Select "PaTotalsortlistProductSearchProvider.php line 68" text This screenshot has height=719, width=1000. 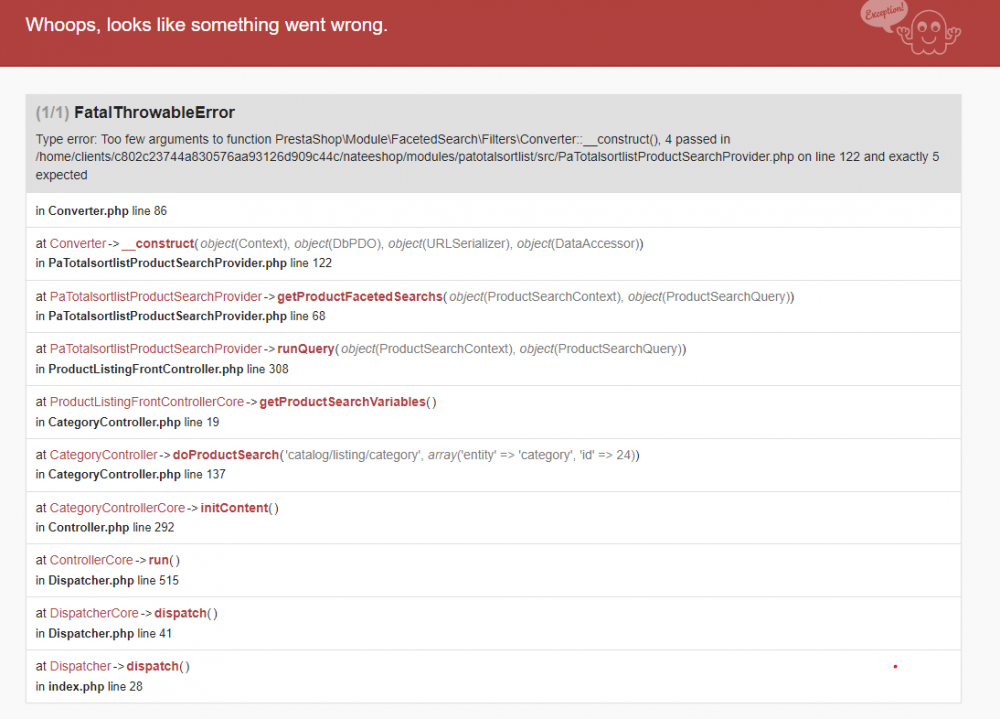tap(187, 316)
